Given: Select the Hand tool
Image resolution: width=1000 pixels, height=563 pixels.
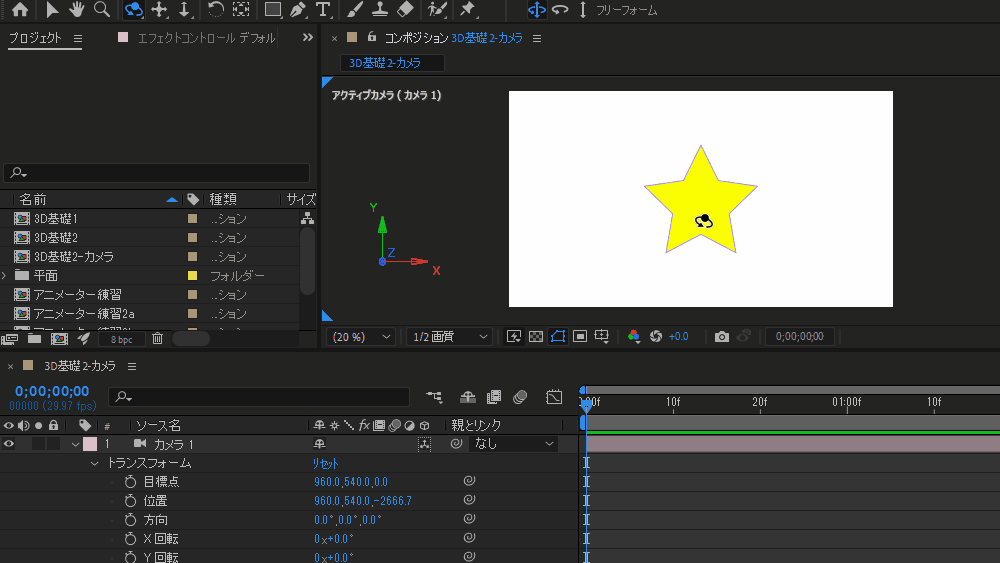Looking at the screenshot, I should 77,10.
